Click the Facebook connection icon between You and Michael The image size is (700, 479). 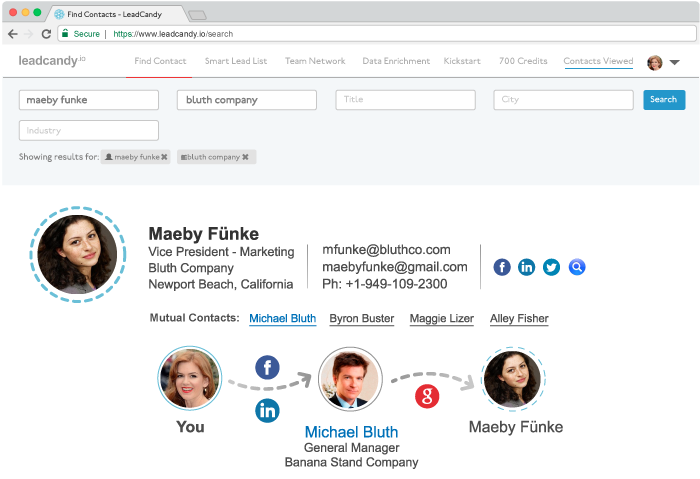click(267, 367)
